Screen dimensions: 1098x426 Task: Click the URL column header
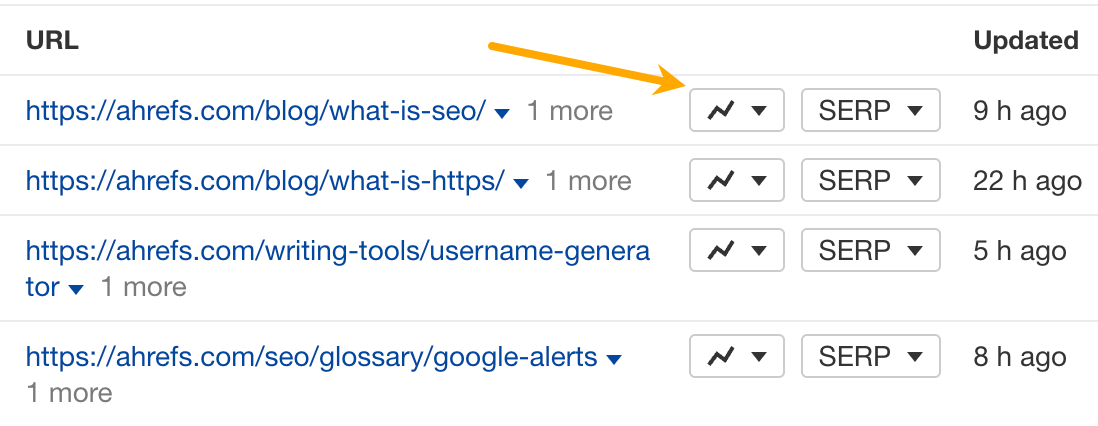(x=52, y=41)
